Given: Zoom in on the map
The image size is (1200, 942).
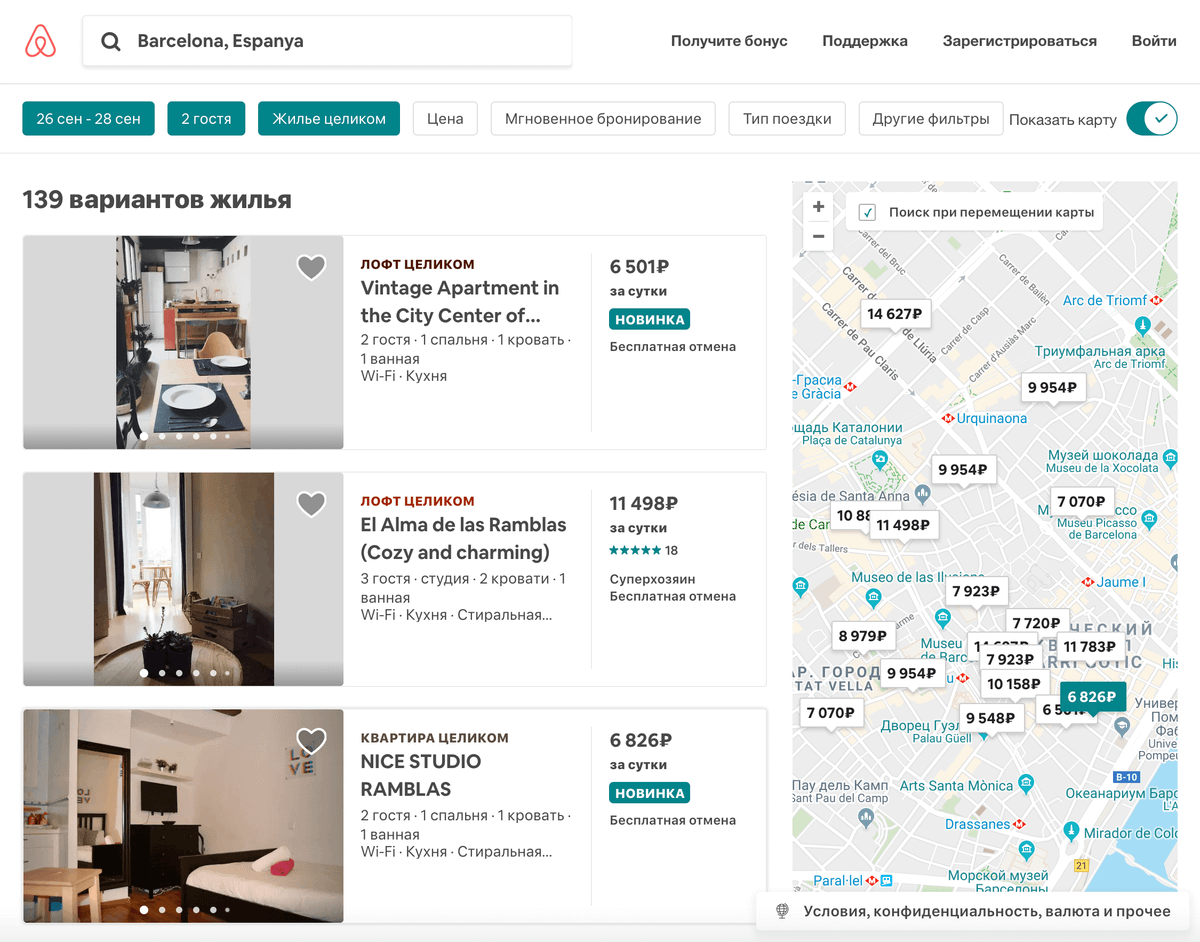Looking at the screenshot, I should (818, 207).
